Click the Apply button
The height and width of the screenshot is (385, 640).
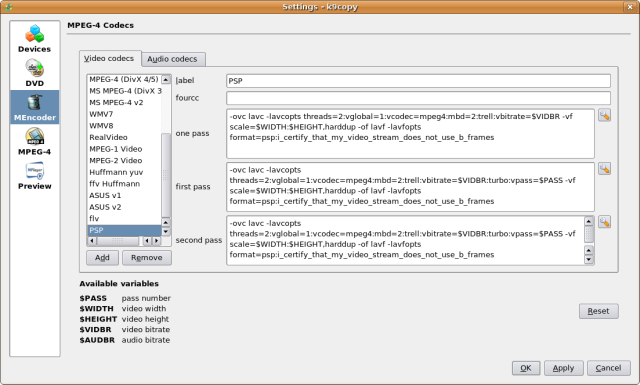coord(563,368)
